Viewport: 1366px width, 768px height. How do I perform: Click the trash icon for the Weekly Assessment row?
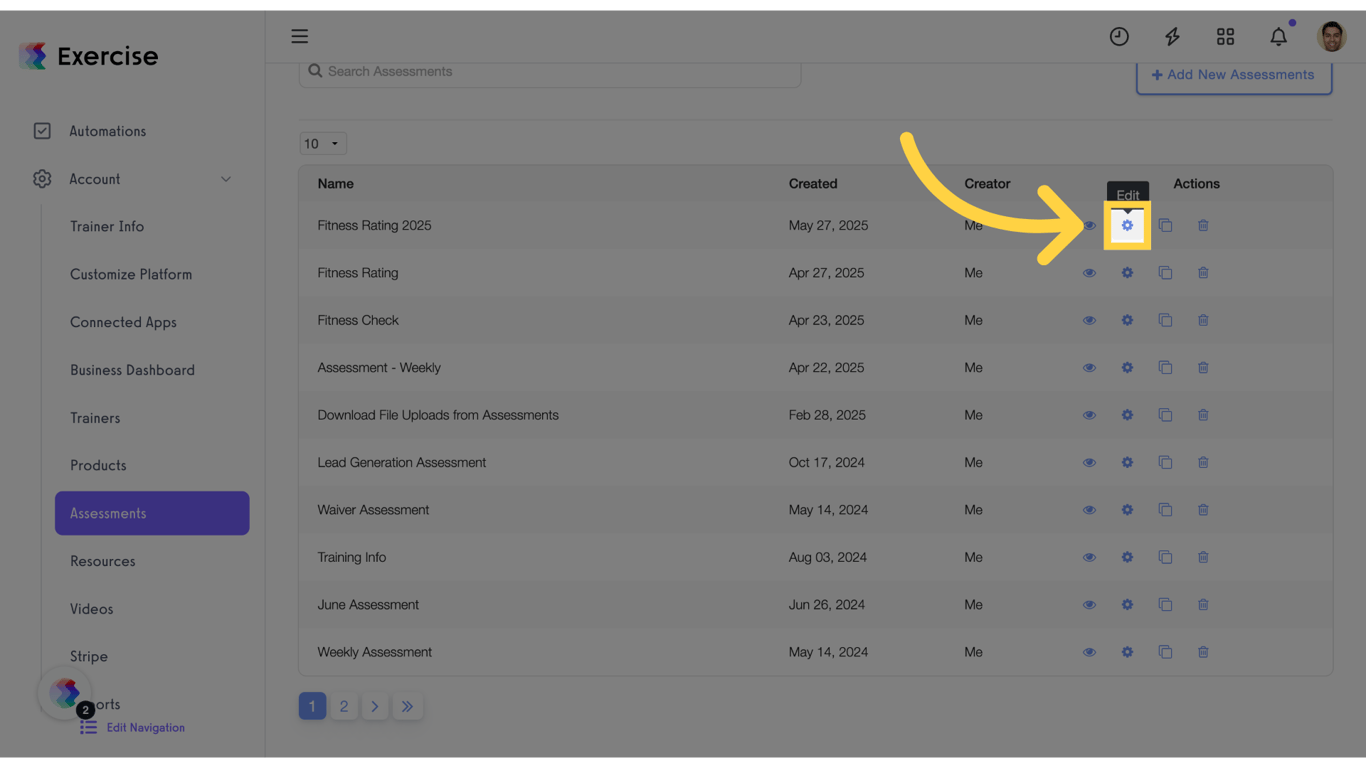[x=1203, y=652]
